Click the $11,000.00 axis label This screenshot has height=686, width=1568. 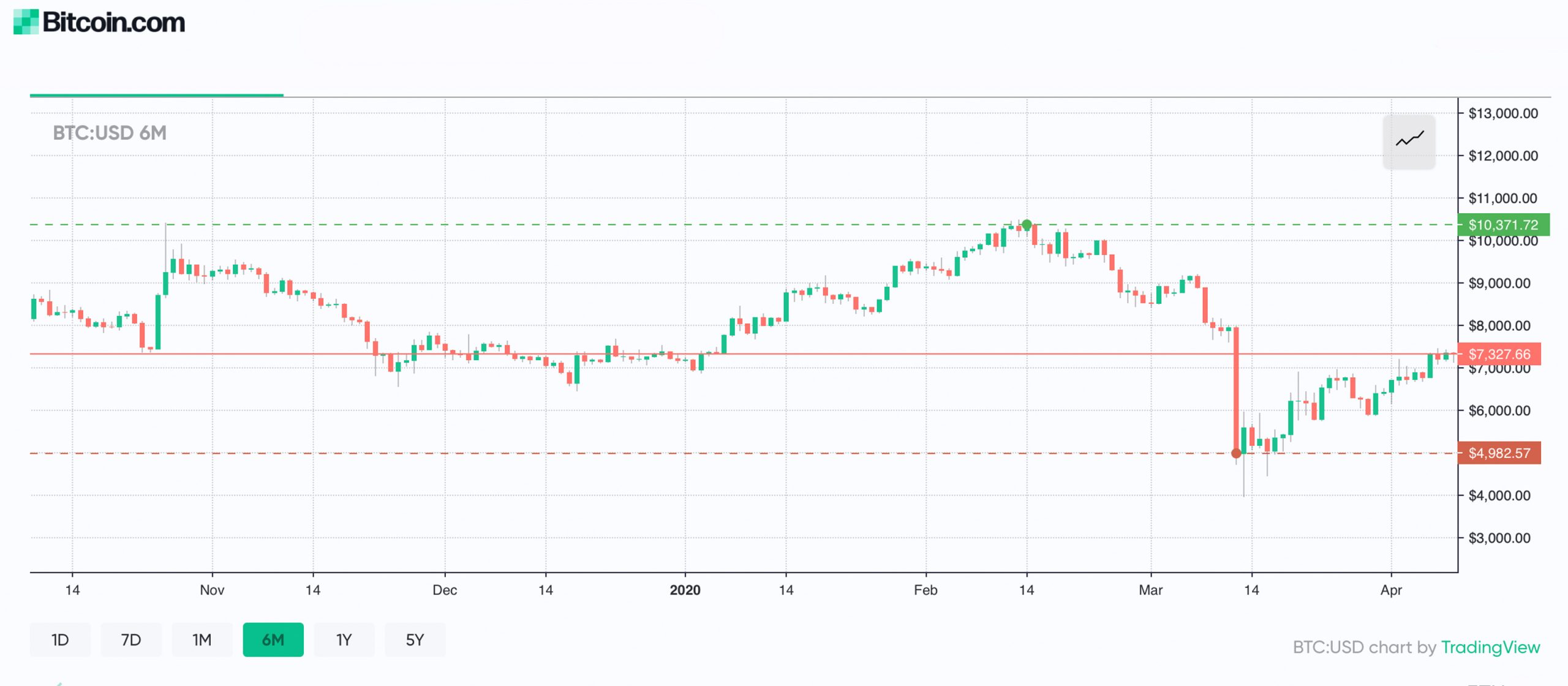[x=1503, y=198]
